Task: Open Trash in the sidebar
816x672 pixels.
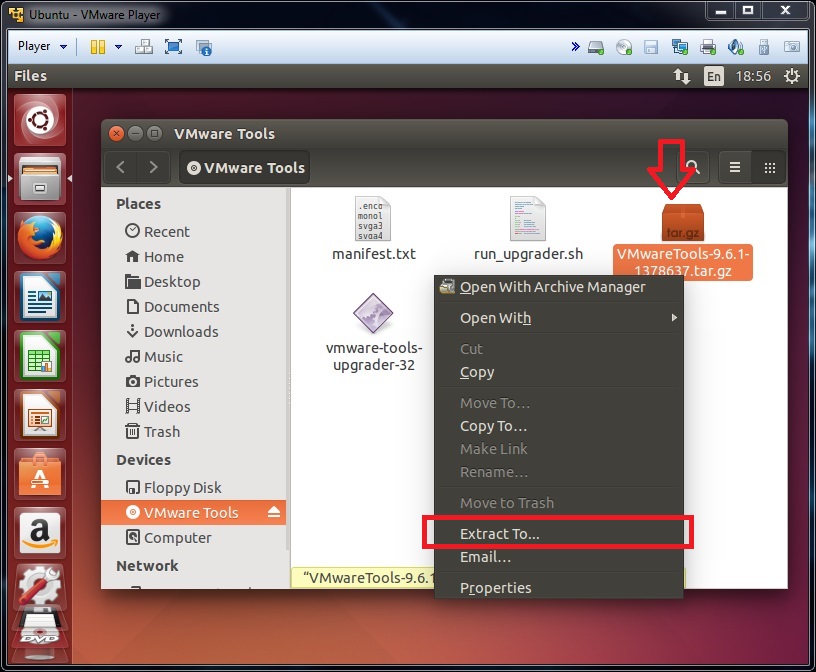Action: 194,432
